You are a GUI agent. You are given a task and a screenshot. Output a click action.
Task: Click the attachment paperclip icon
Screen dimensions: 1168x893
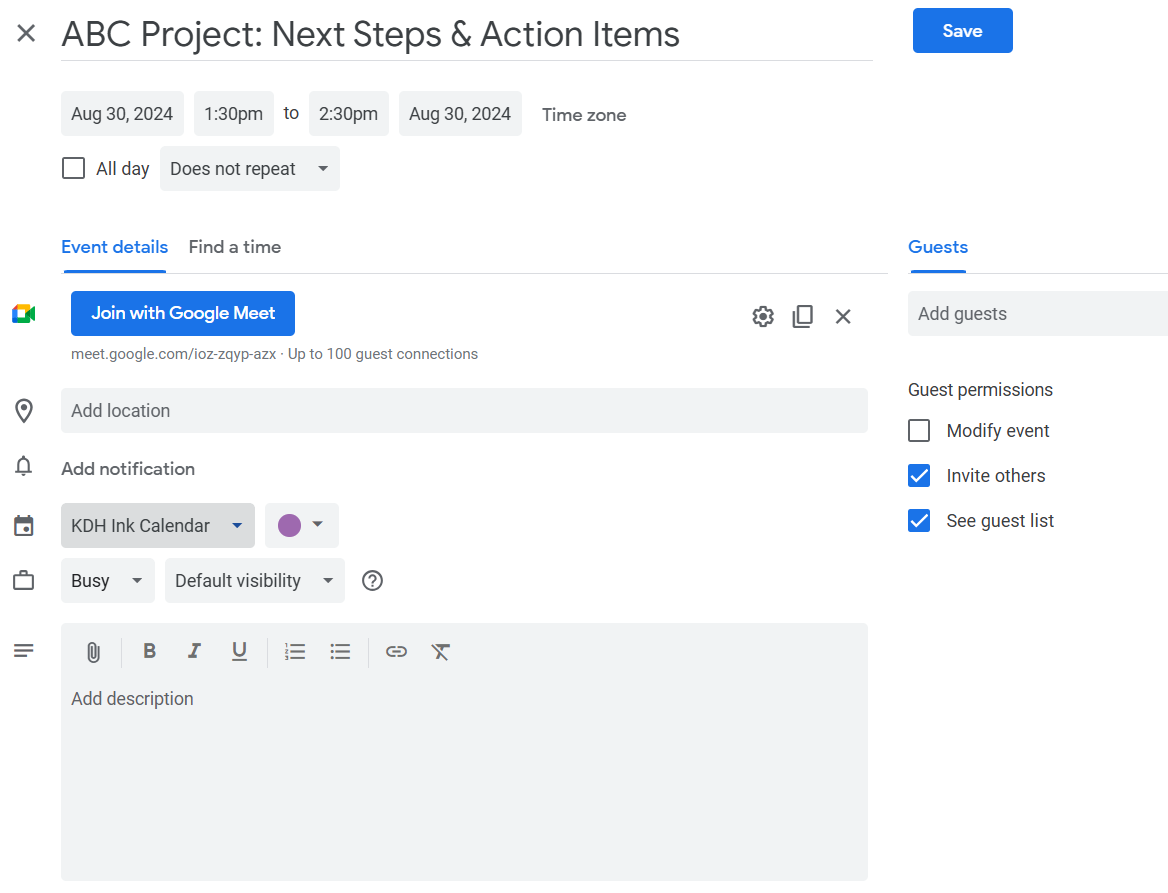point(93,652)
